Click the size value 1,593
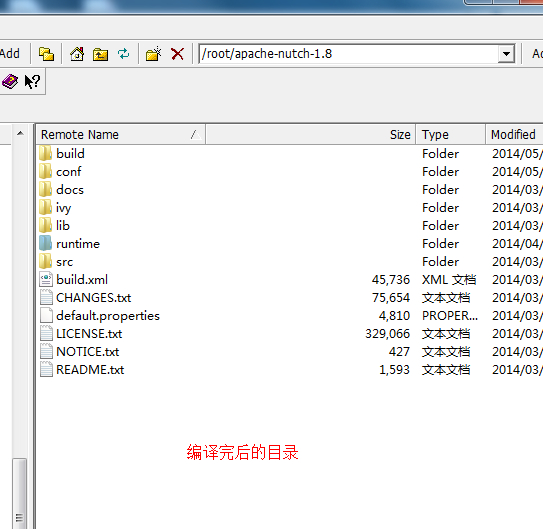Viewport: 543px width, 529px height. pyautogui.click(x=394, y=370)
